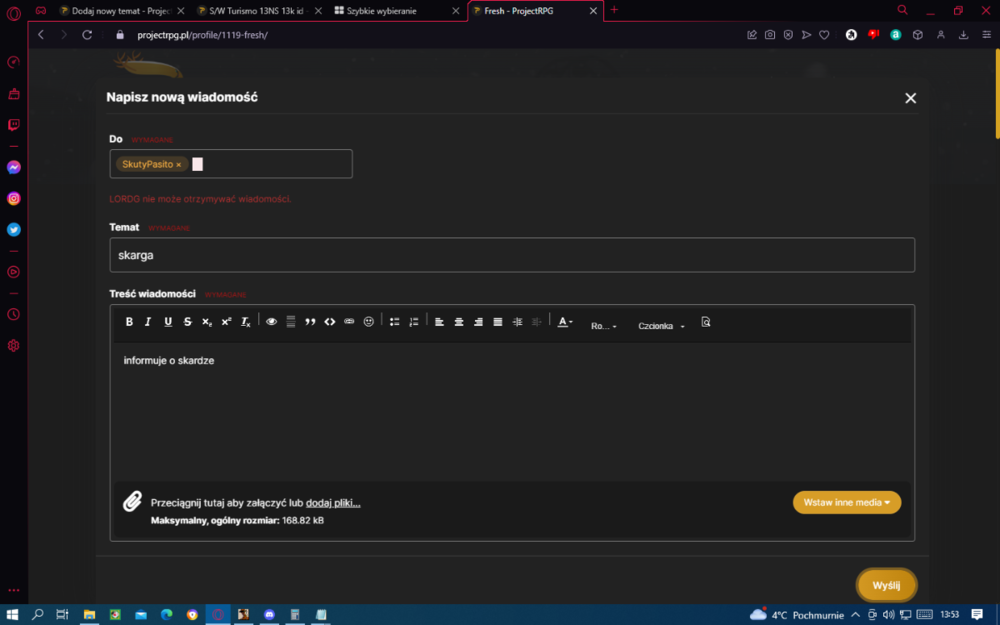This screenshot has height=625, width=1000.
Task: Open Twitter in the Opera sidebar
Action: tap(13, 230)
